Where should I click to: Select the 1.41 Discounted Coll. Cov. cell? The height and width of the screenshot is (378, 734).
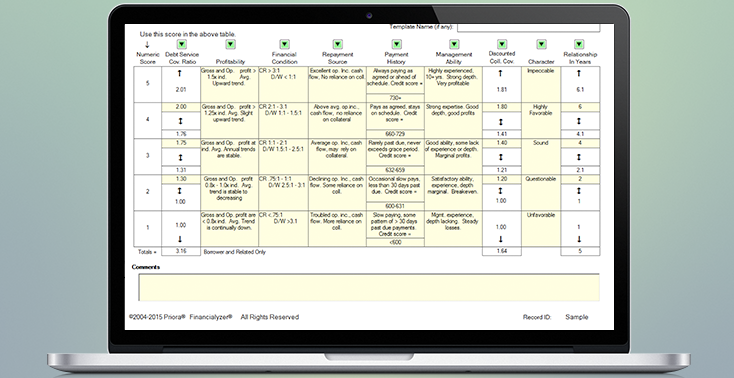click(501, 134)
